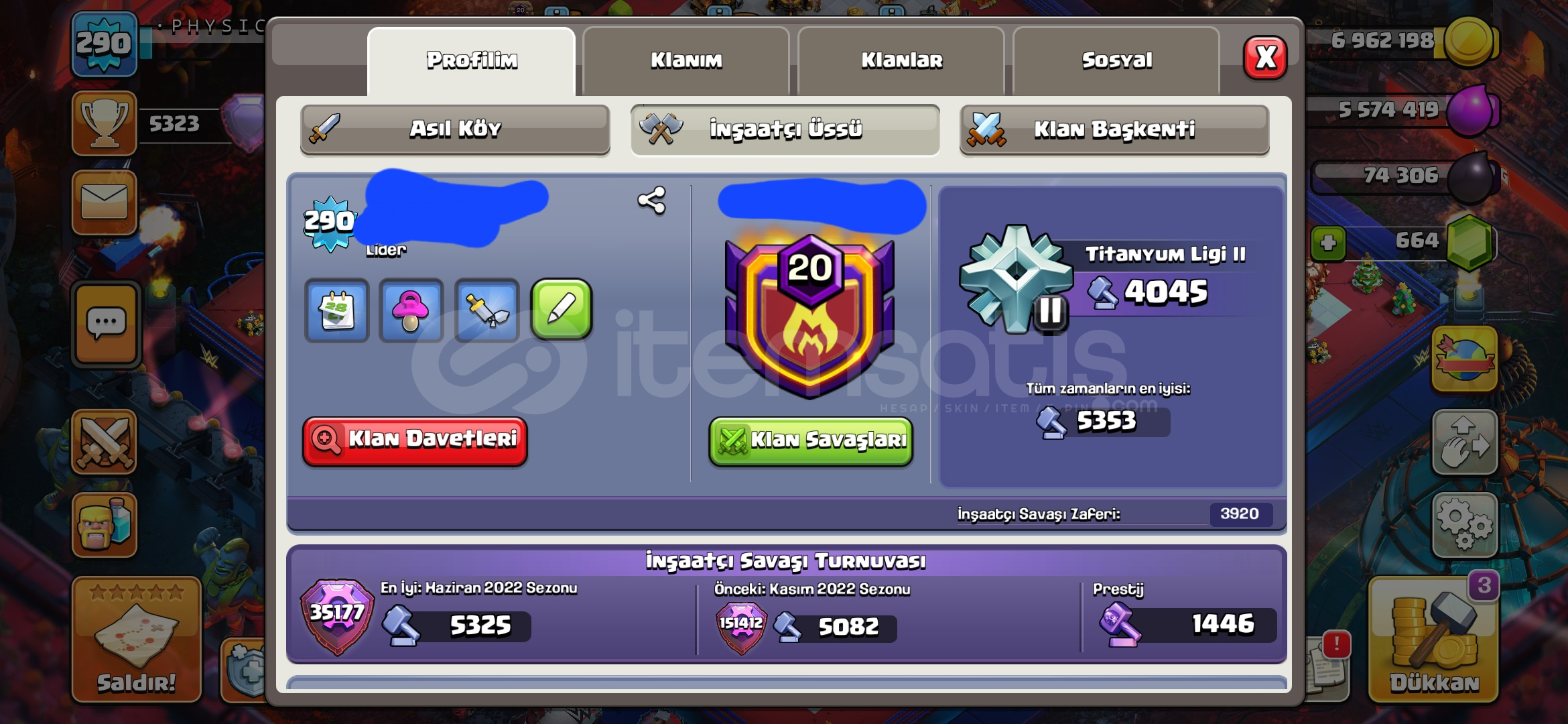Click the green plus to add gems
The image size is (1568, 724).
[x=1328, y=243]
